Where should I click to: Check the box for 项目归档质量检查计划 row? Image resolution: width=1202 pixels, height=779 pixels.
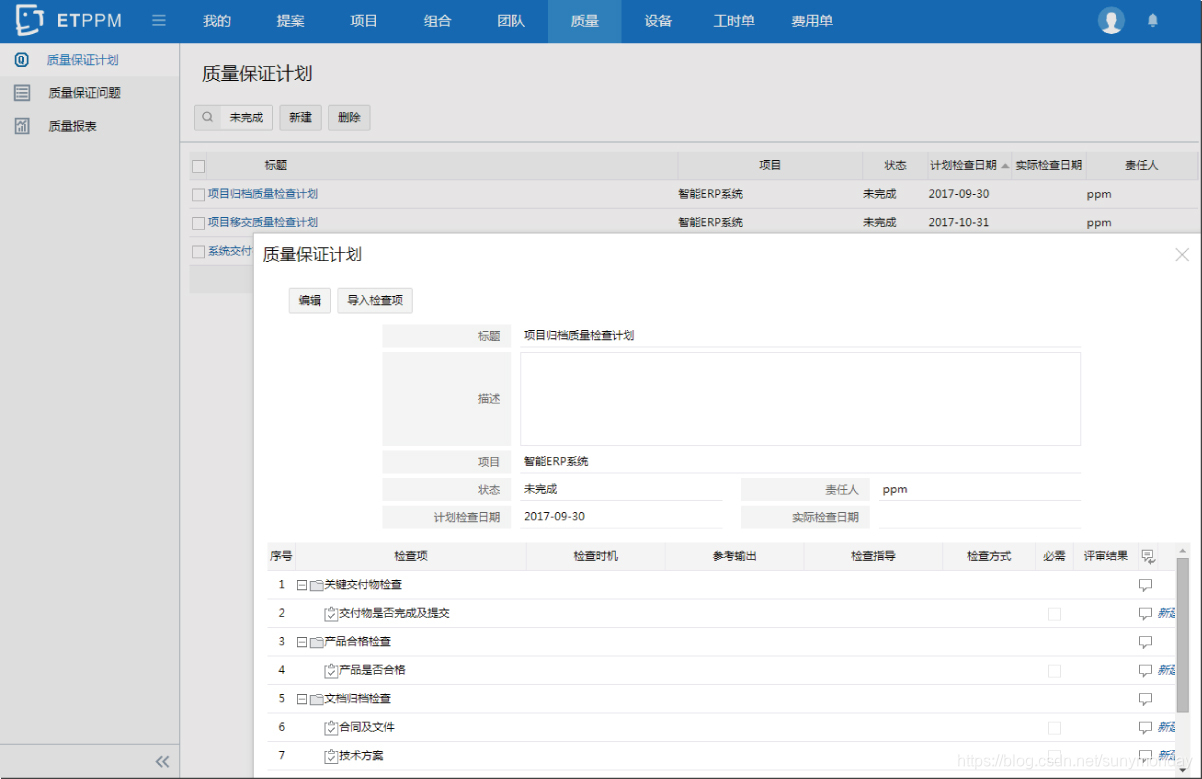click(x=198, y=194)
